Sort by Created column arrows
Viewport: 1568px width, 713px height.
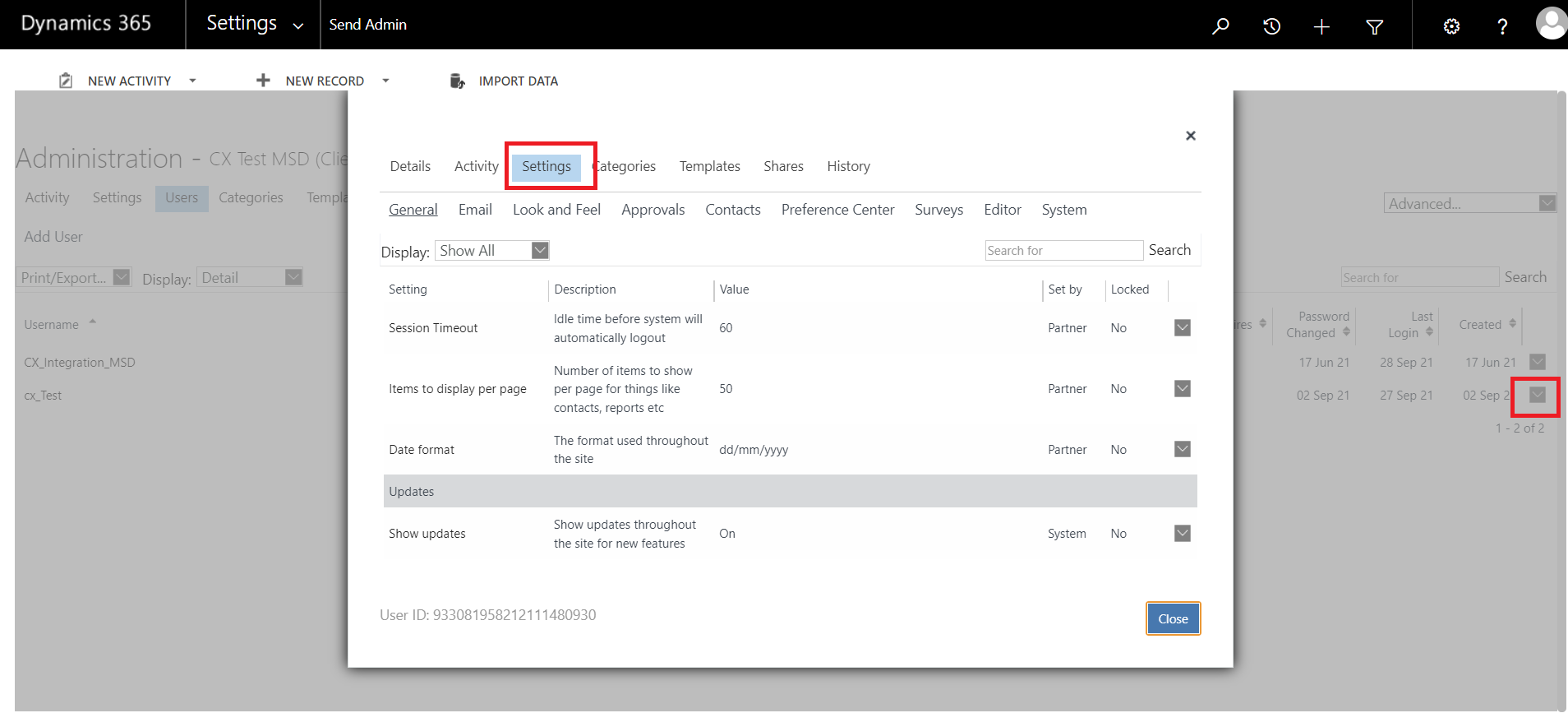tap(1512, 323)
